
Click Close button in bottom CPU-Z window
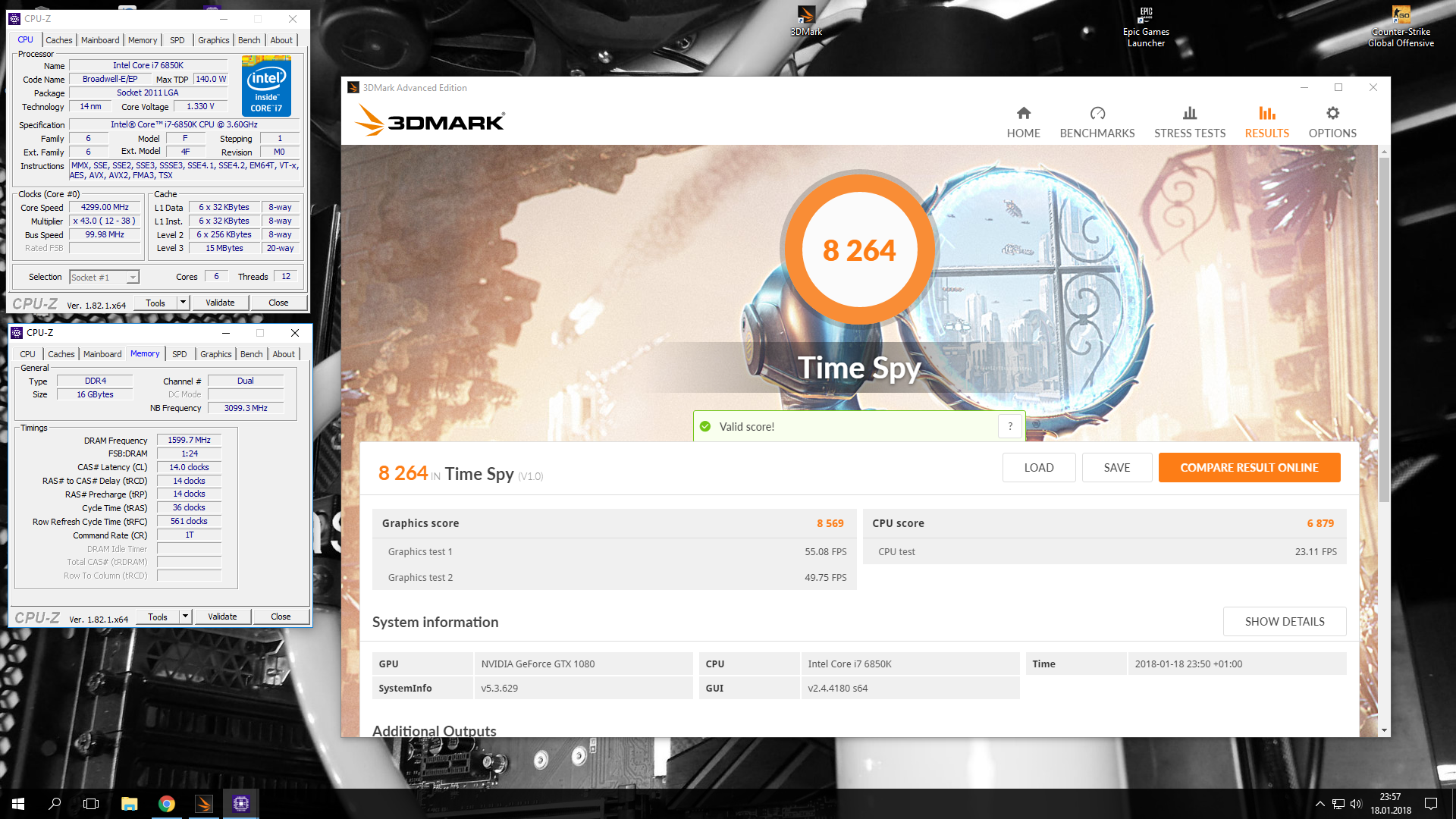pos(281,617)
